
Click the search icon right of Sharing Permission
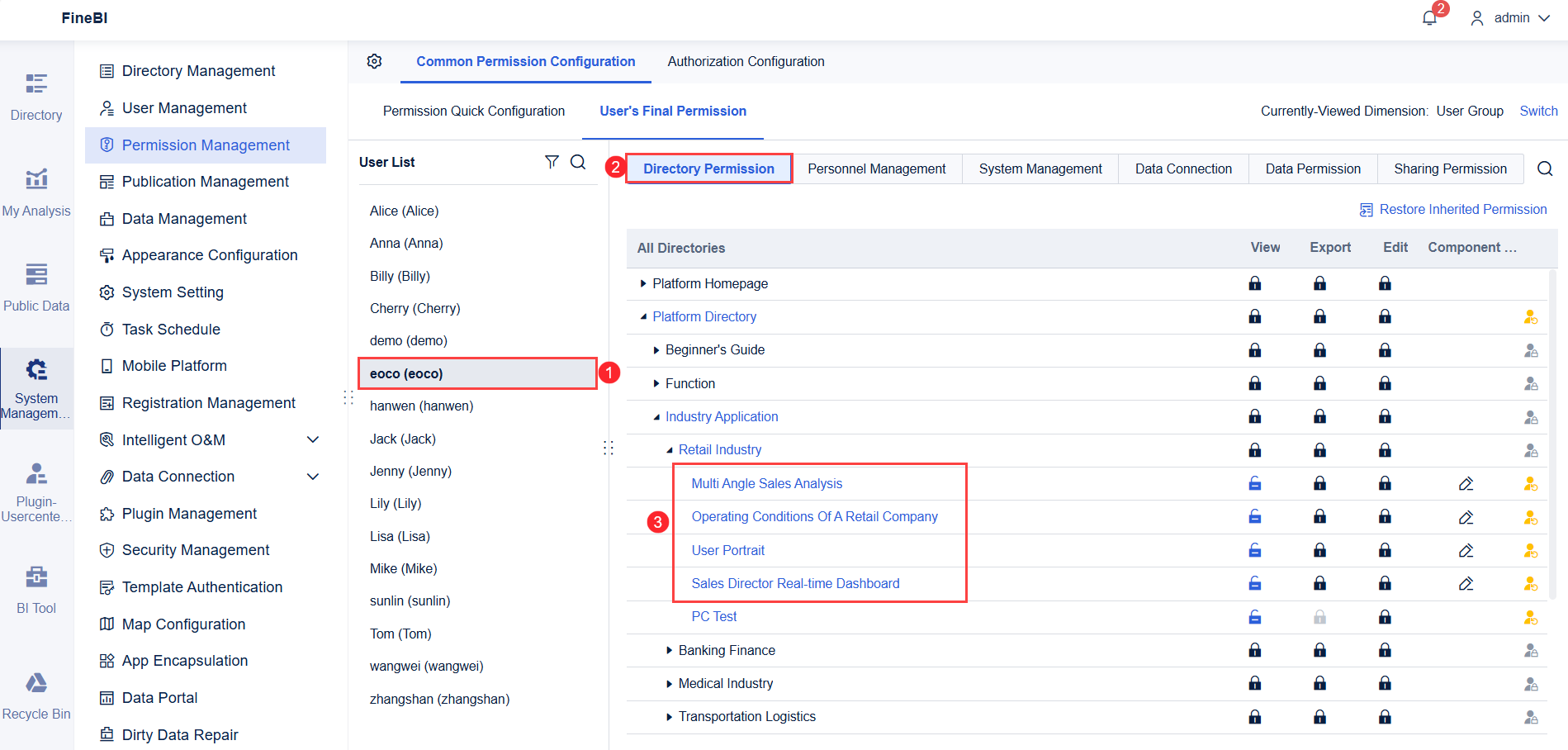tap(1545, 169)
